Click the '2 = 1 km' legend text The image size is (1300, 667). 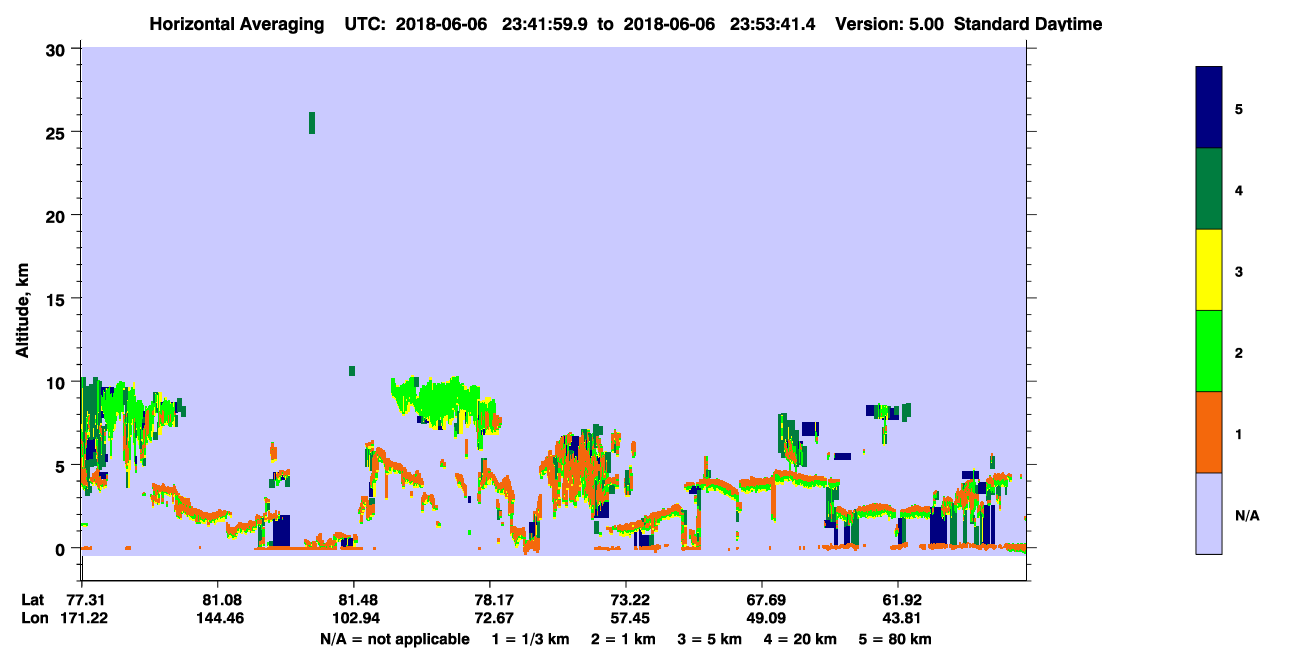coord(623,639)
